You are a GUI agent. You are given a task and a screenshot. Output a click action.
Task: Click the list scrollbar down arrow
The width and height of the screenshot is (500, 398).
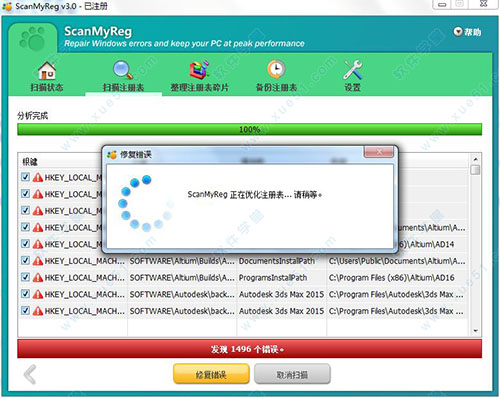pyautogui.click(x=475, y=331)
